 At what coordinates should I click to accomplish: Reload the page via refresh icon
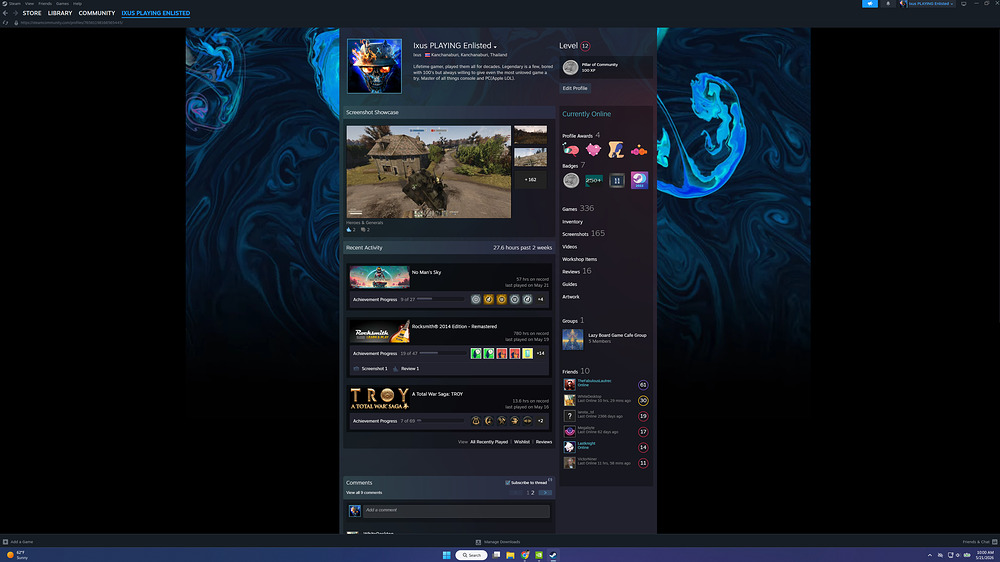click(6, 22)
